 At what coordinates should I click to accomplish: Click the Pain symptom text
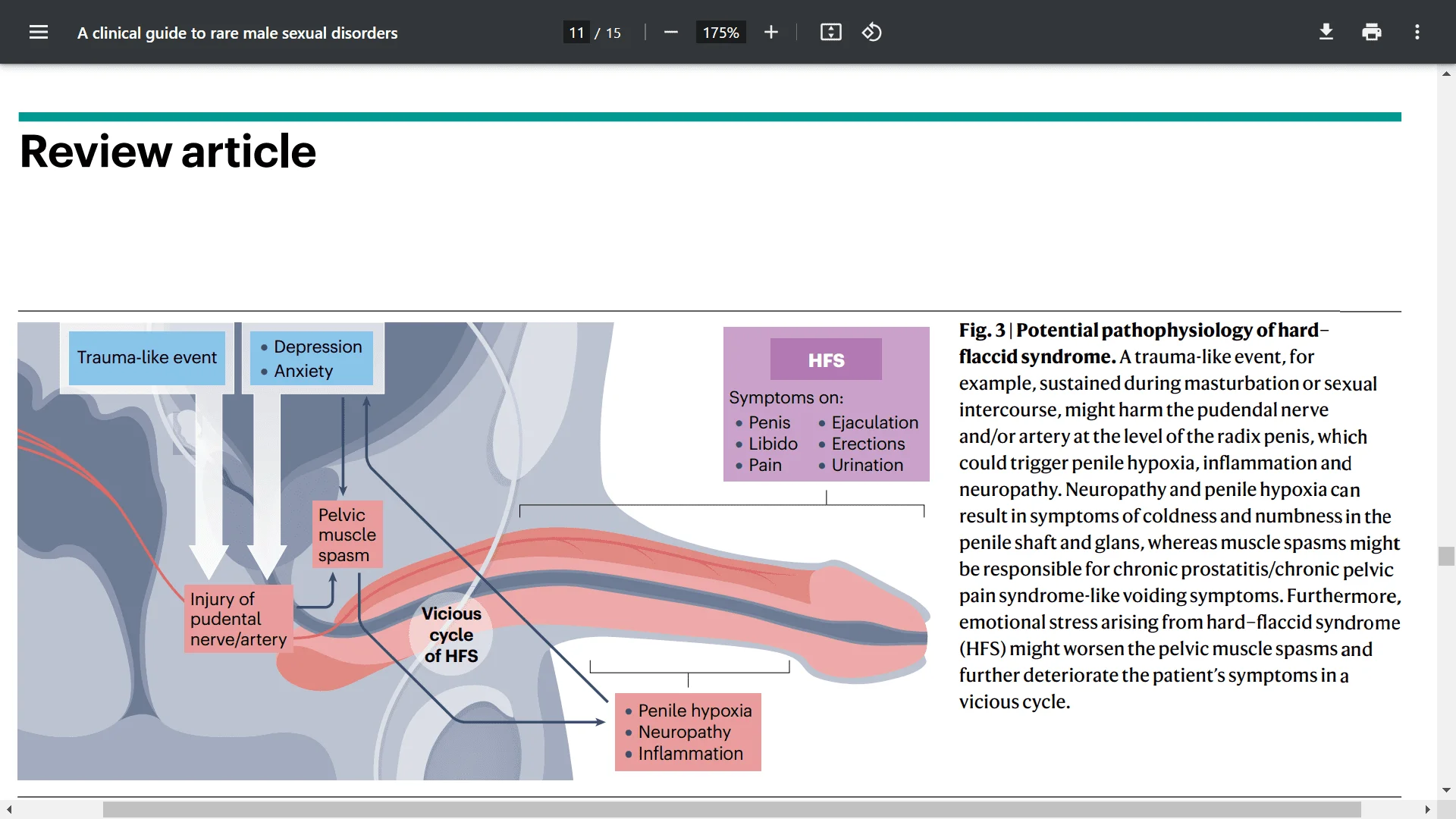(764, 465)
